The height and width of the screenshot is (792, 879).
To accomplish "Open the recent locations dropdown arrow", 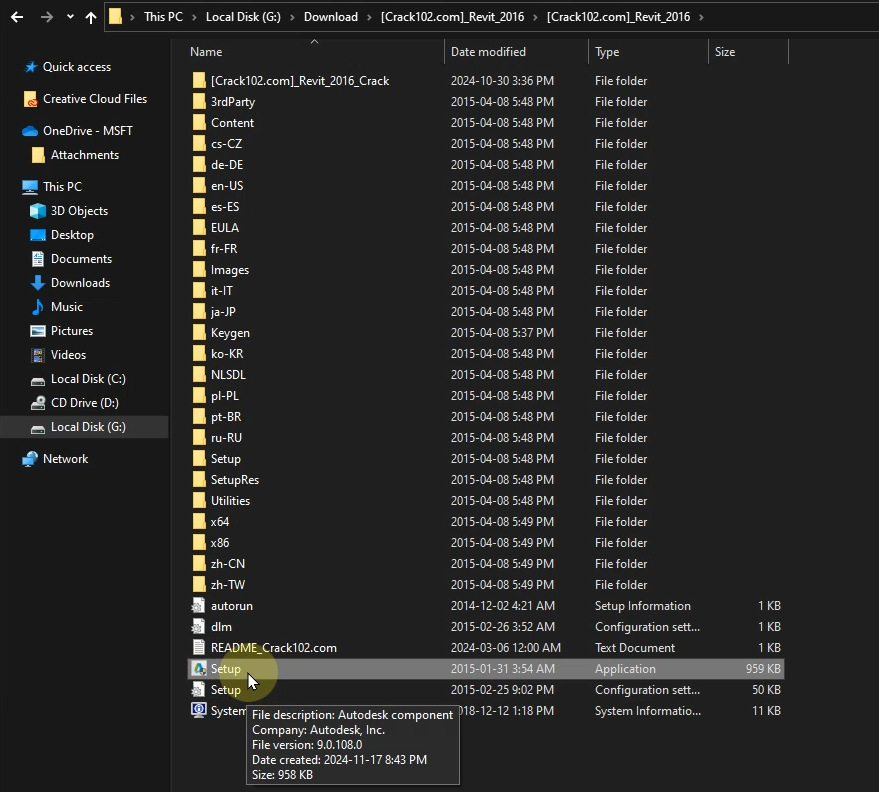I will 70,17.
